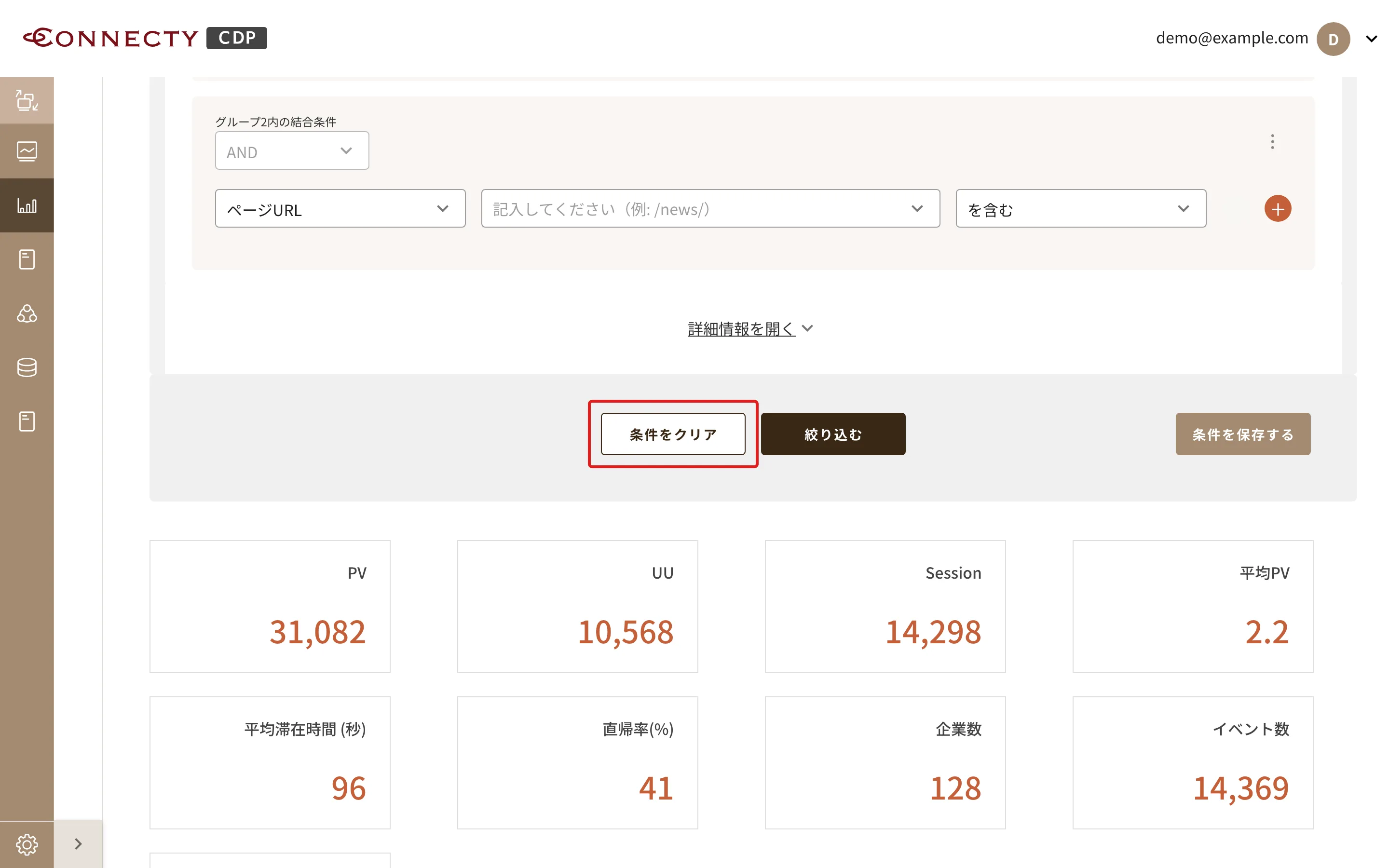The image size is (1389, 868).
Task: Expand the sidebar with the arrow
Action: point(79,844)
